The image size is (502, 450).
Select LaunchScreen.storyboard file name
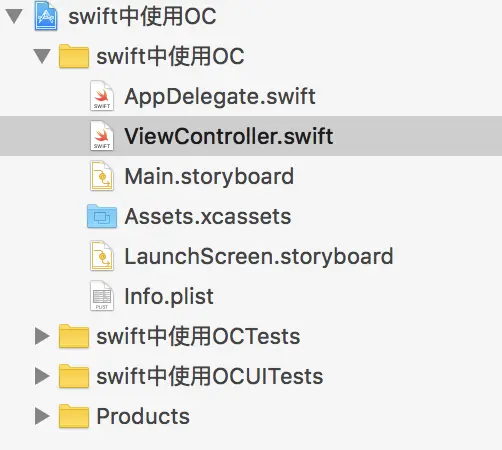[x=259, y=257]
